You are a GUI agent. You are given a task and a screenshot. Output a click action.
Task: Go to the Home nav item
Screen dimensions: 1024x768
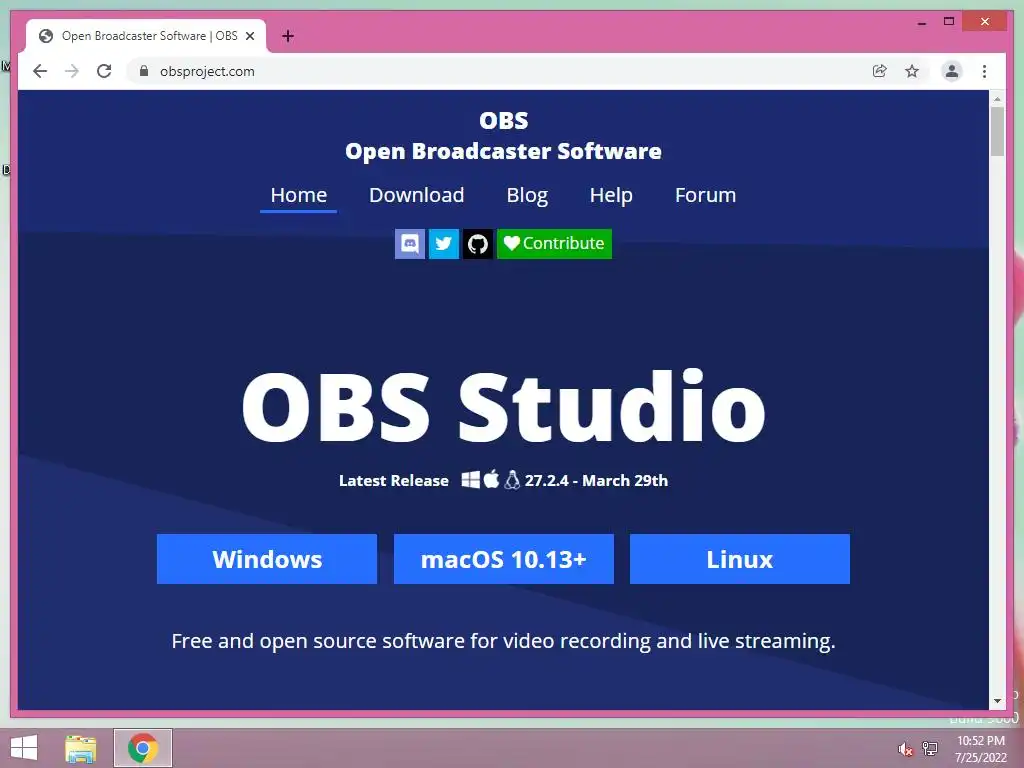click(298, 195)
